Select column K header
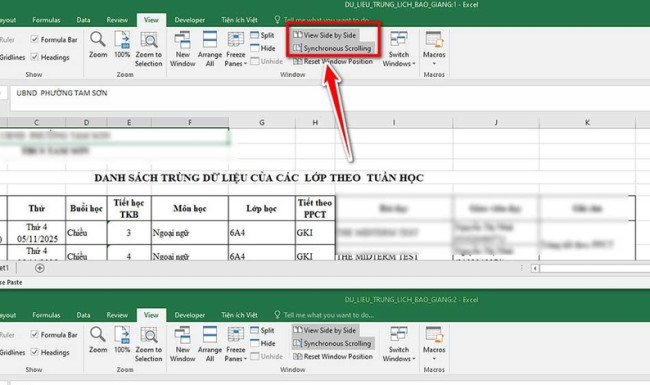The width and height of the screenshot is (650, 385). pyautogui.click(x=587, y=122)
